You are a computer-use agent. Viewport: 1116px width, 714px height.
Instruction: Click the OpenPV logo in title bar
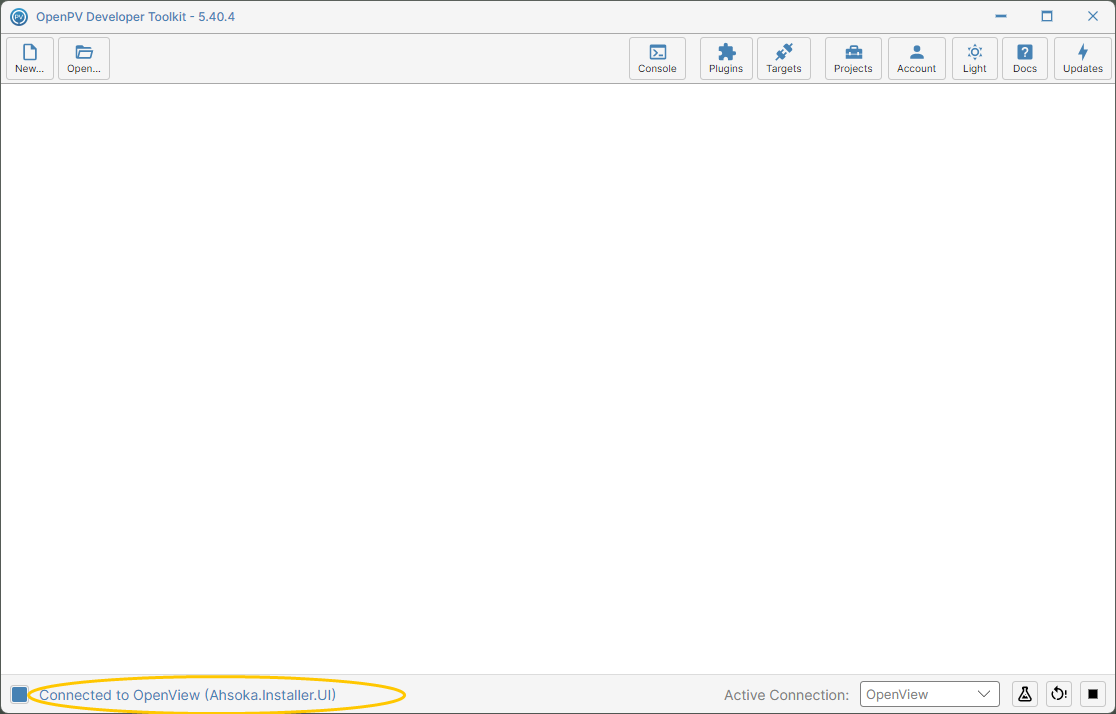click(19, 16)
